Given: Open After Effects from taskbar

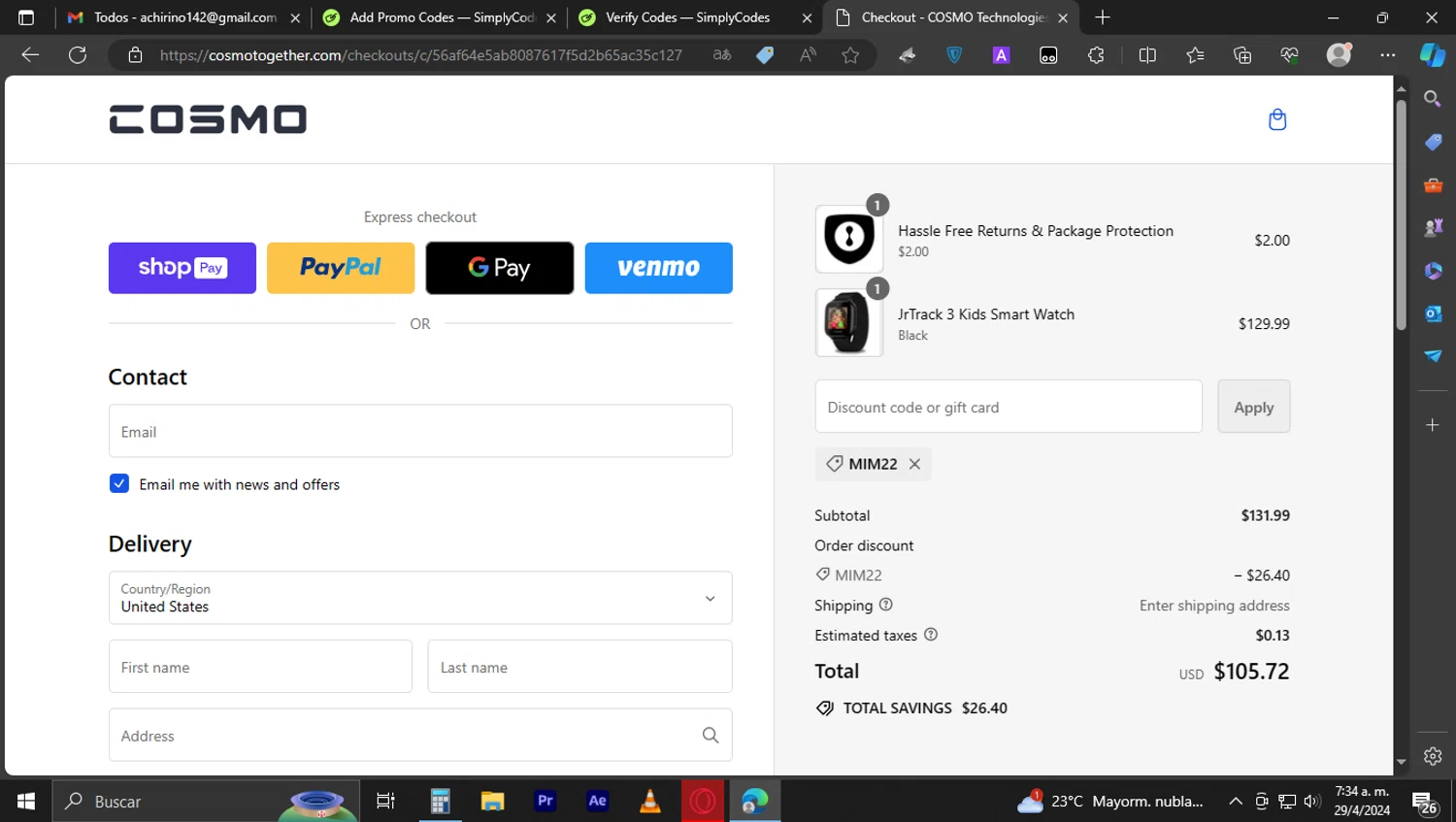Looking at the screenshot, I should [x=598, y=801].
